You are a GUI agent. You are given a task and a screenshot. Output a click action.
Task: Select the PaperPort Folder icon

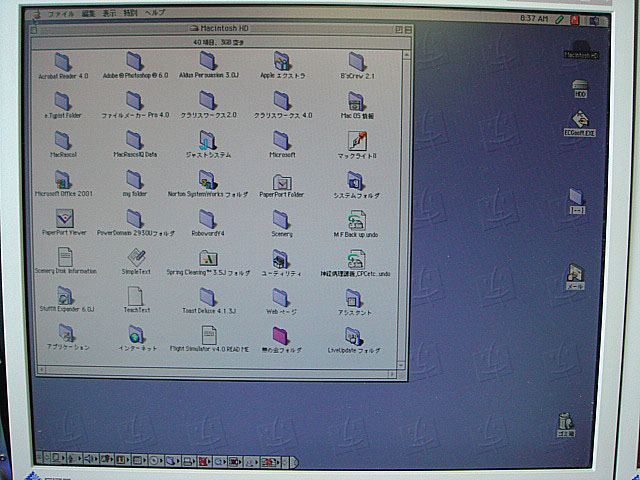pyautogui.click(x=282, y=182)
